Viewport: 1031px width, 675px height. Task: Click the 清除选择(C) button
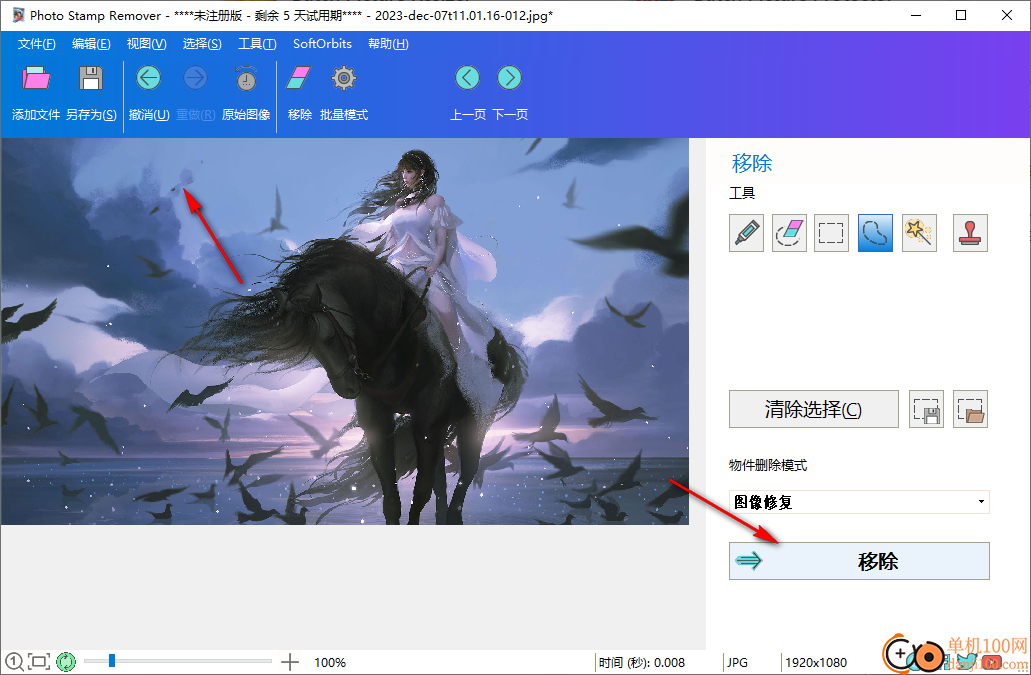click(x=813, y=409)
